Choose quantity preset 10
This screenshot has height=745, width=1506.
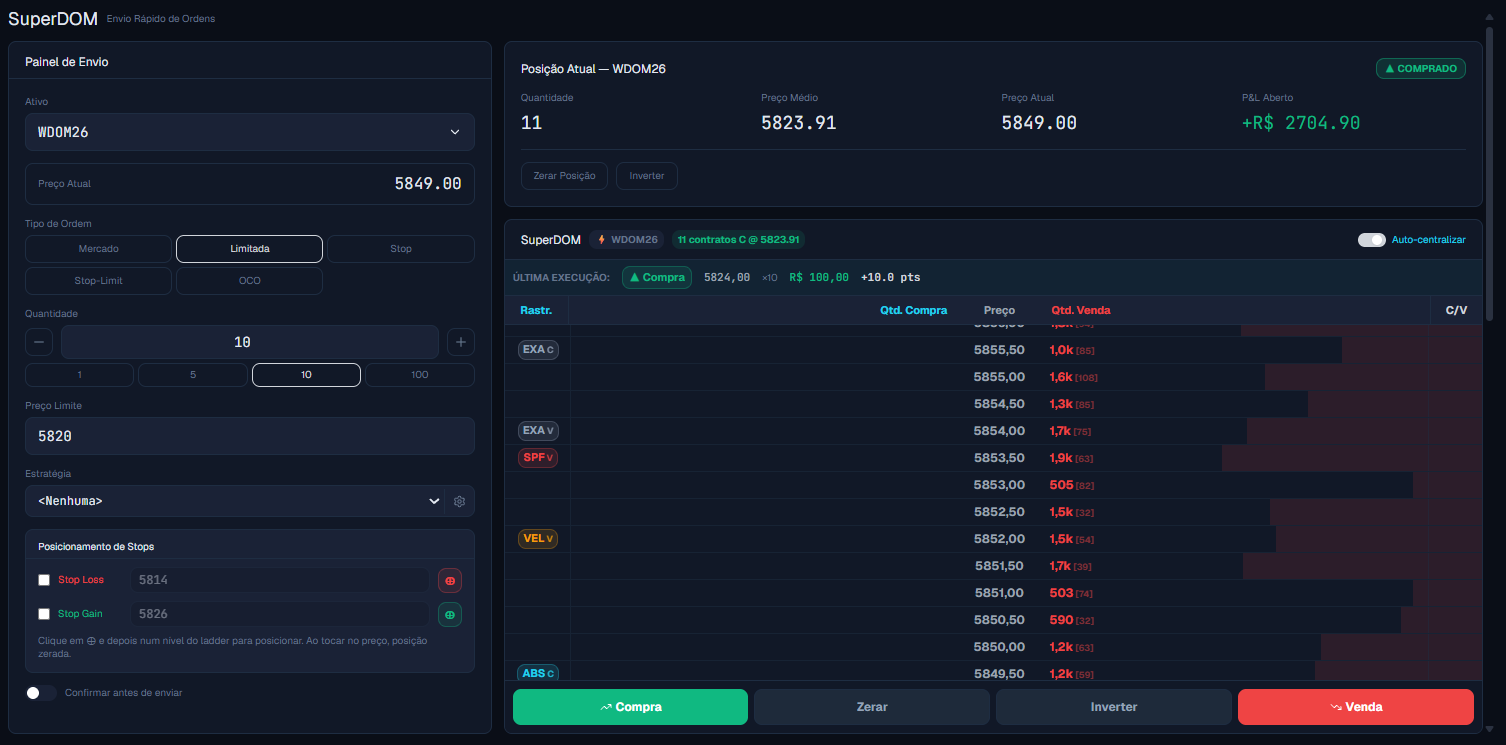click(306, 375)
